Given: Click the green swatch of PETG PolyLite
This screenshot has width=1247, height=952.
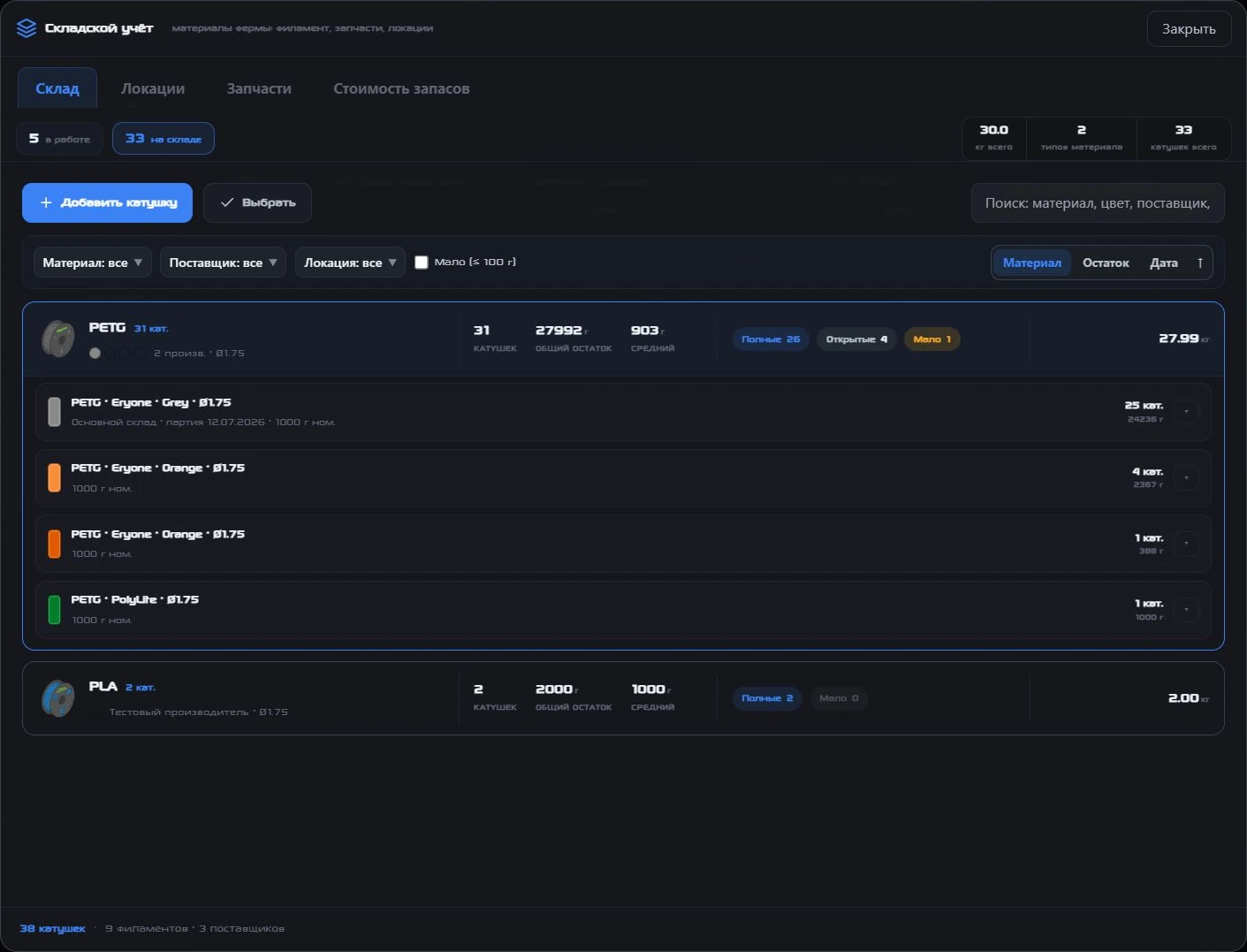Looking at the screenshot, I should pos(54,610).
